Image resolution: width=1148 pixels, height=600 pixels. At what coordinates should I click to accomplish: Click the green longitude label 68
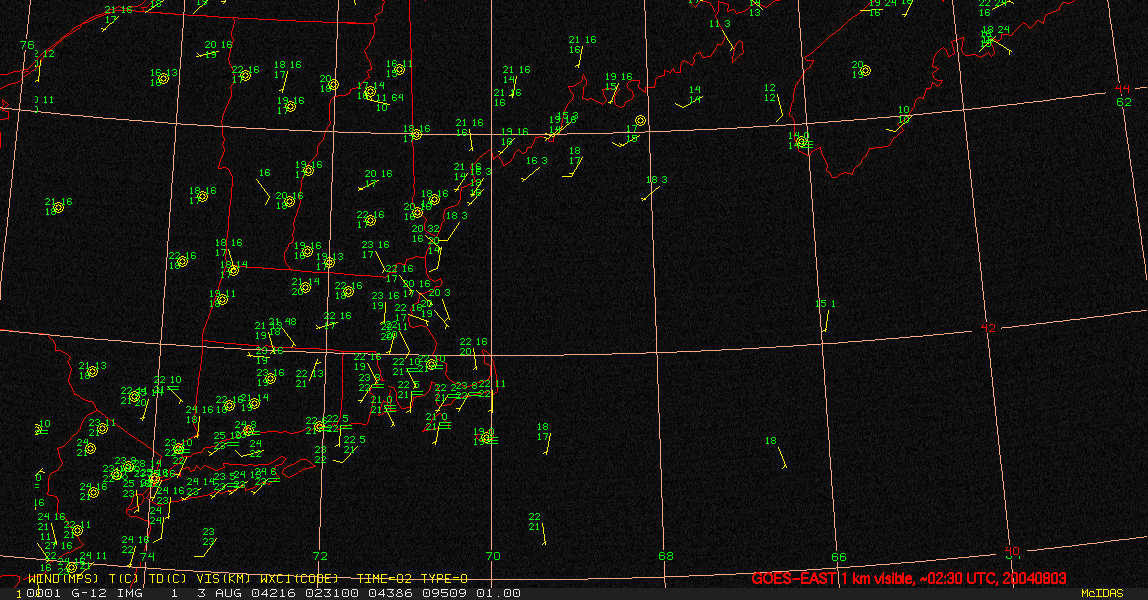click(666, 556)
